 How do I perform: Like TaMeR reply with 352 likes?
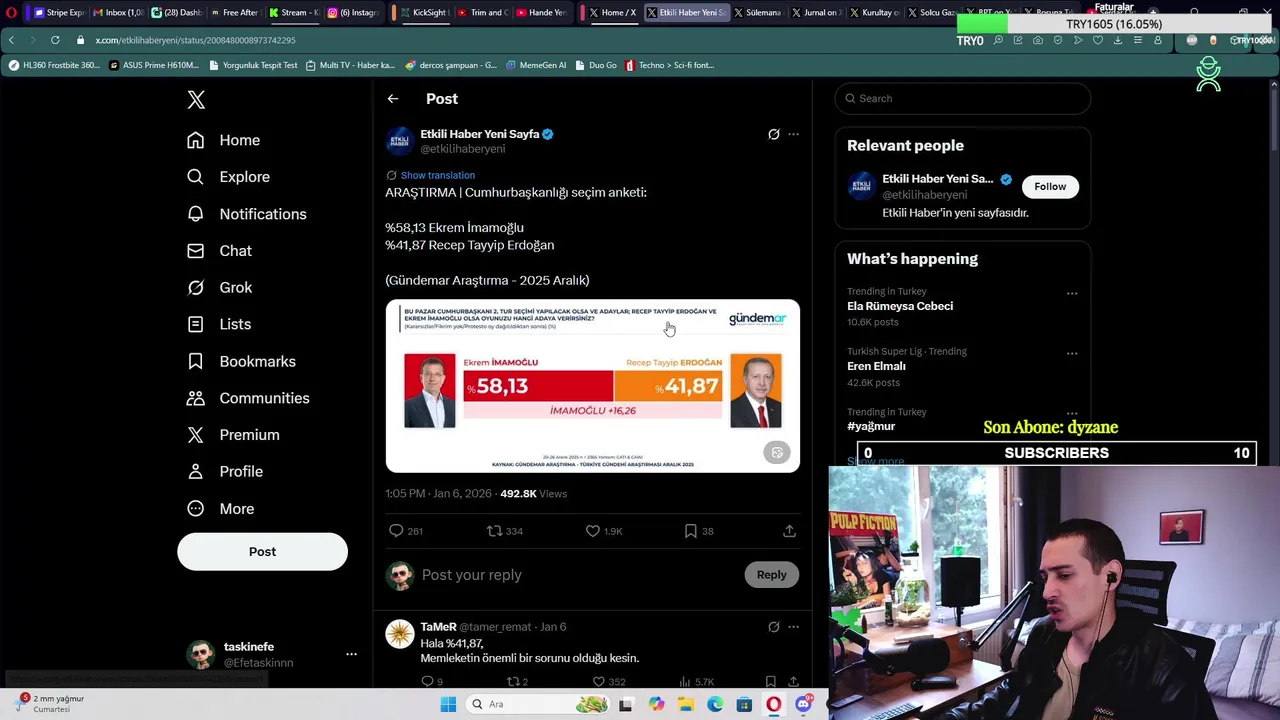pyautogui.click(x=609, y=681)
